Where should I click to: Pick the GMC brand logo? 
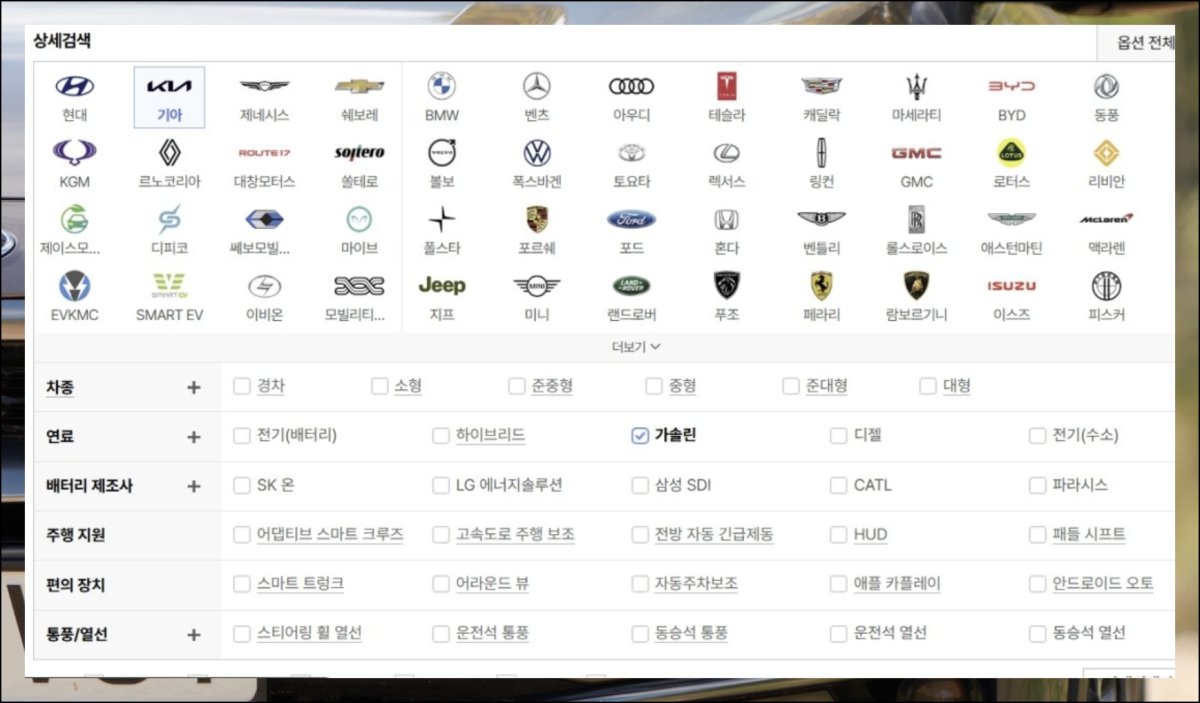[917, 153]
